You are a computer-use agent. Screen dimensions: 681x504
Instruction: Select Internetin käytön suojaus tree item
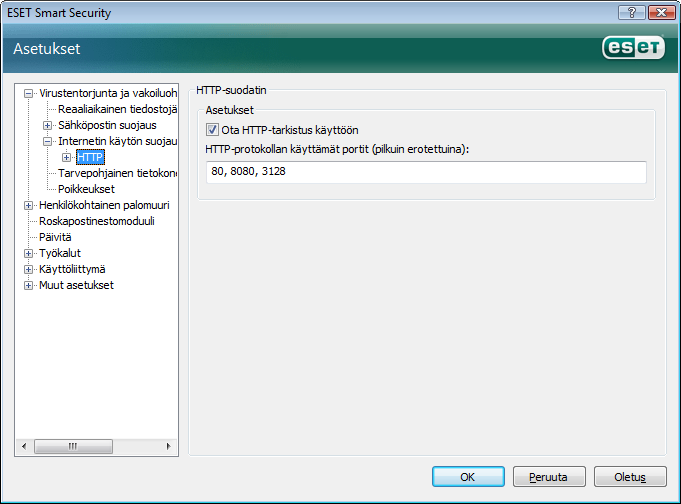(117, 141)
